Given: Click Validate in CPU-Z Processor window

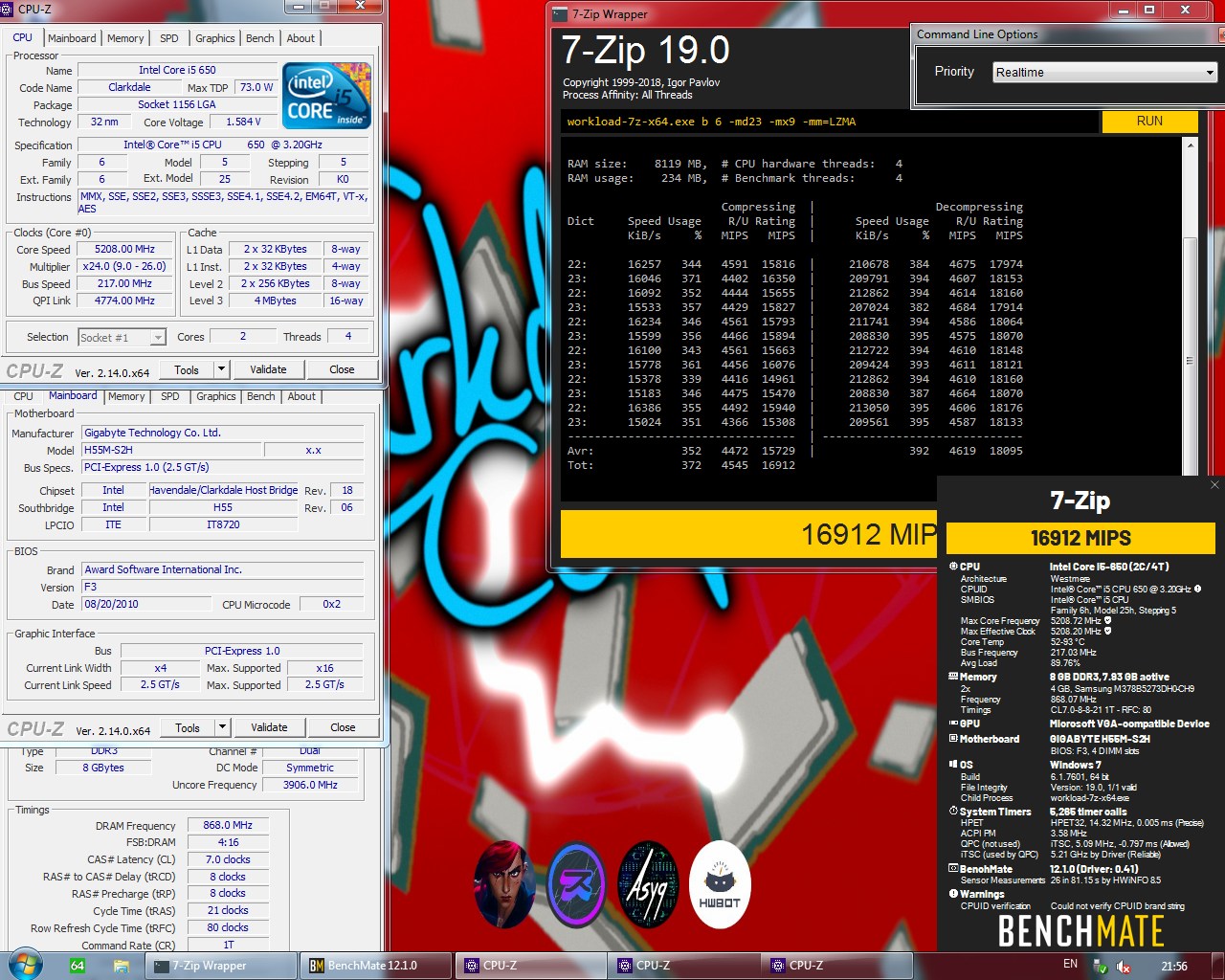Looking at the screenshot, I should (268, 369).
